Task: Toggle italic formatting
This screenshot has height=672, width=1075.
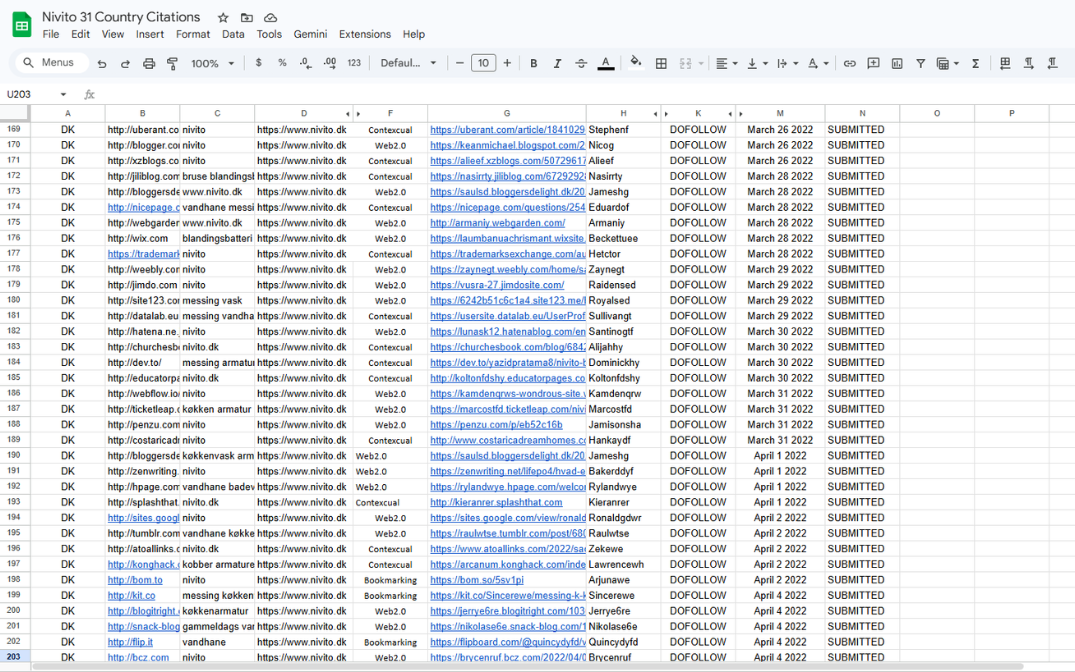Action: [558, 63]
